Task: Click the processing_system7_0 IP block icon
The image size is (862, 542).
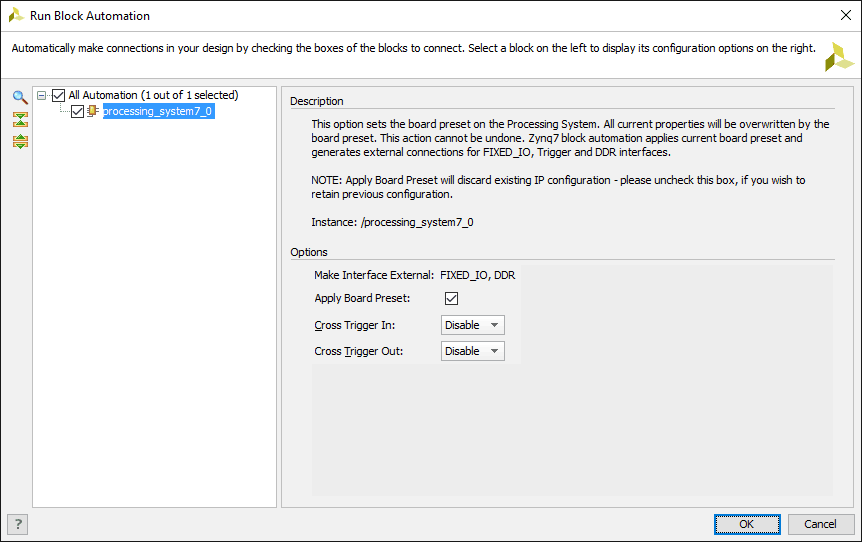Action: [x=93, y=111]
